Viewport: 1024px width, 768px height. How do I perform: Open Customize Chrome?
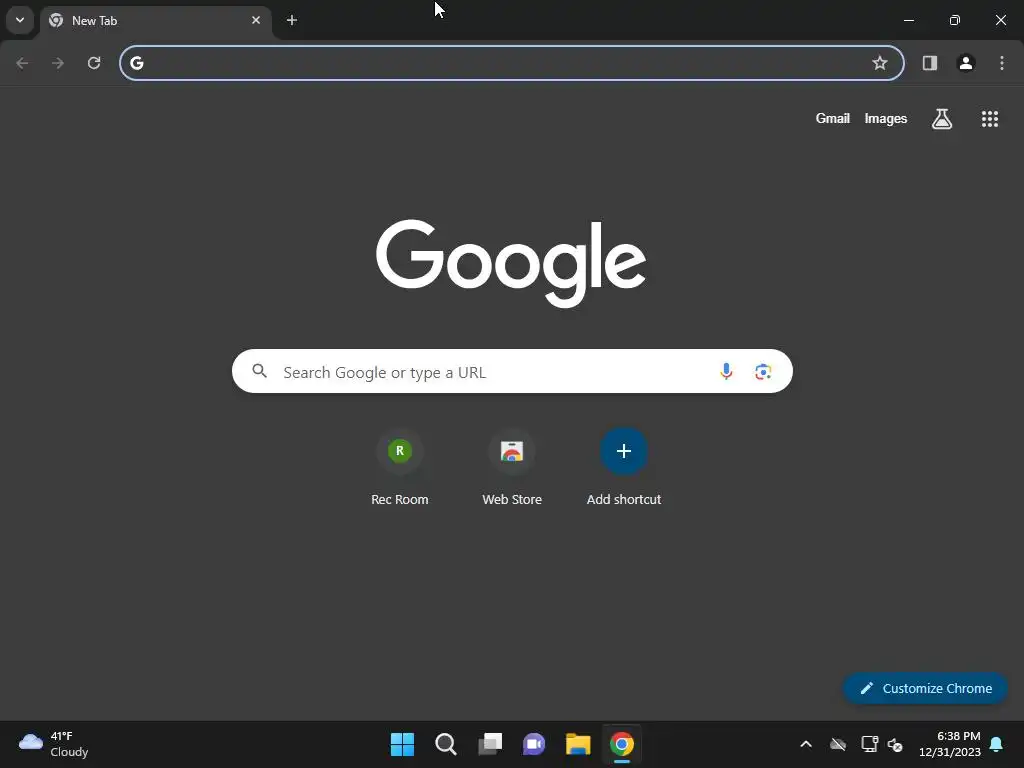click(925, 688)
